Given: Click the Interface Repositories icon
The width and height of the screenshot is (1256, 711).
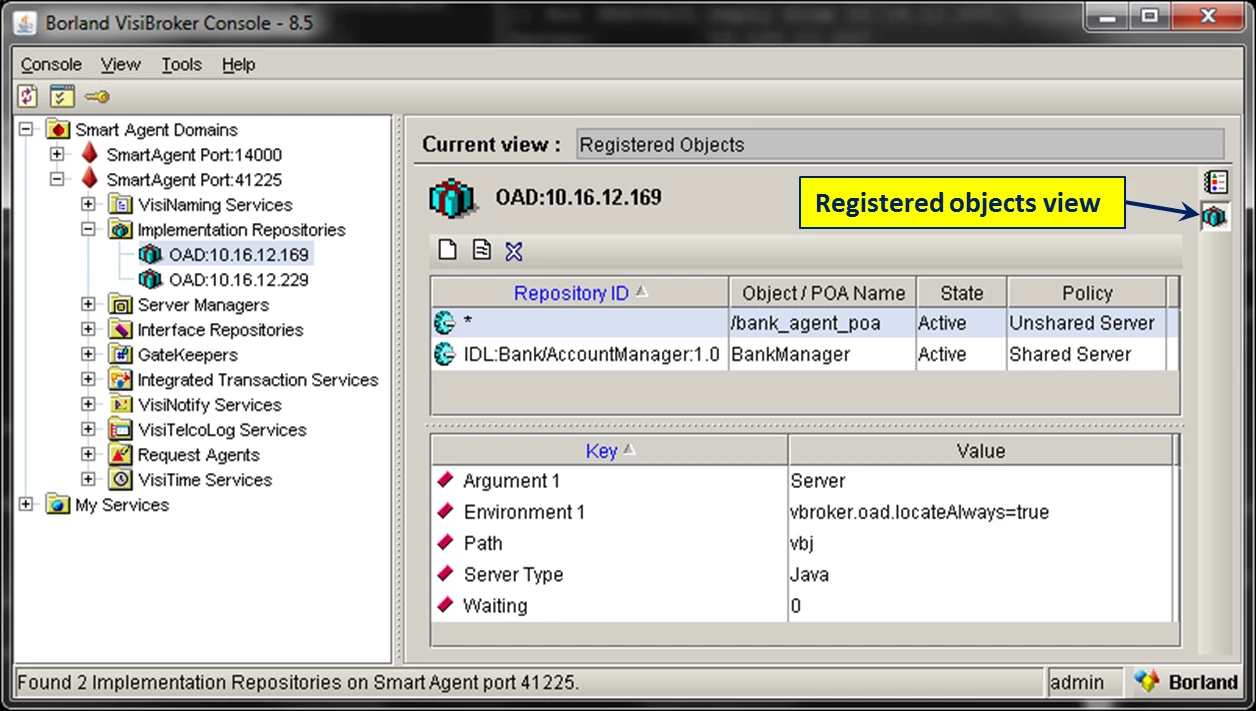Looking at the screenshot, I should coord(121,329).
